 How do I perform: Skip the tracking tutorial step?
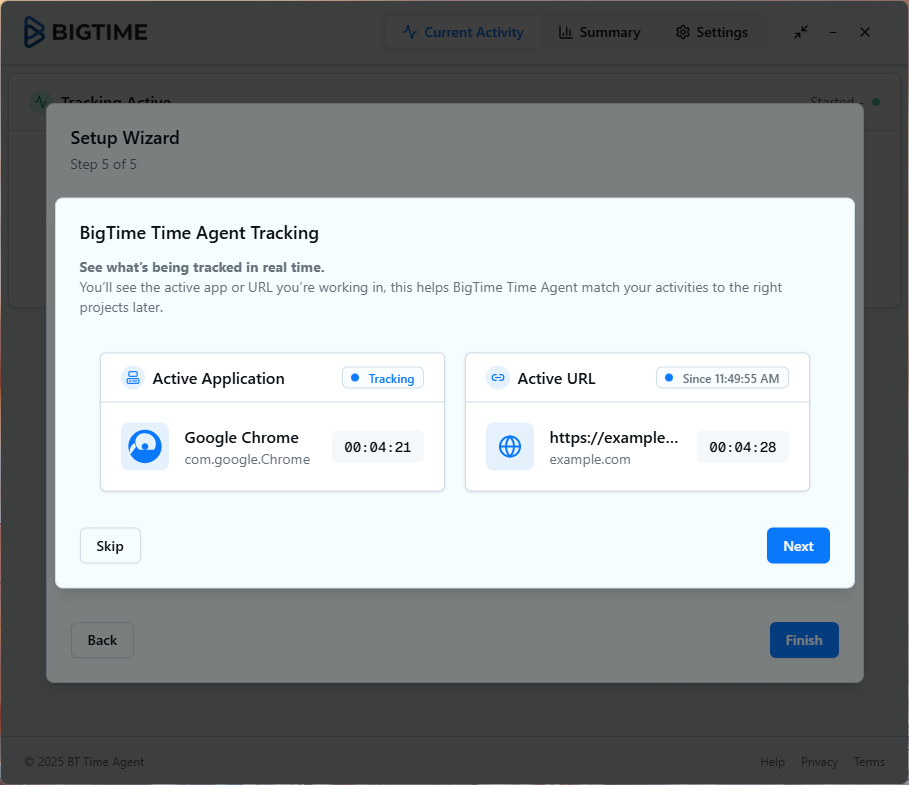[110, 546]
